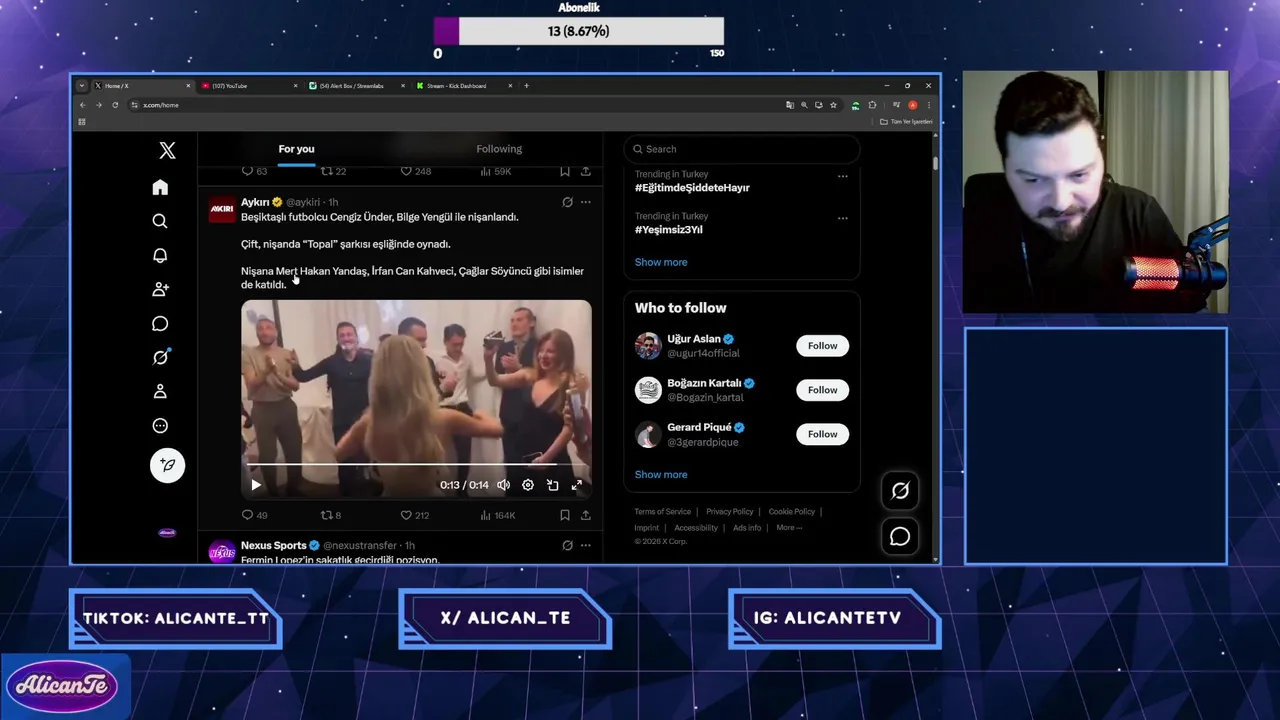Image resolution: width=1280 pixels, height=720 pixels.
Task: Open trending topic #EğitimdeŞiddeteHayır
Action: click(x=692, y=187)
